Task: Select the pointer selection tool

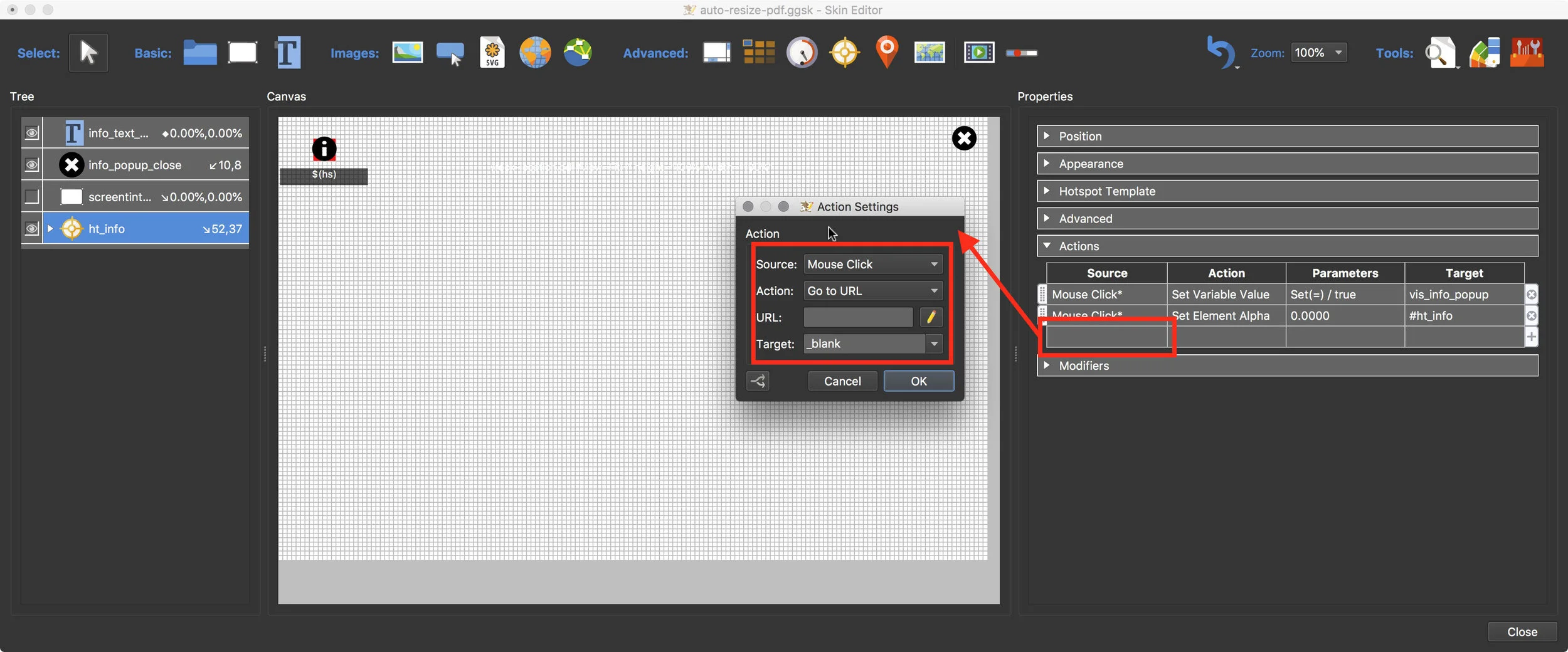Action: [88, 53]
